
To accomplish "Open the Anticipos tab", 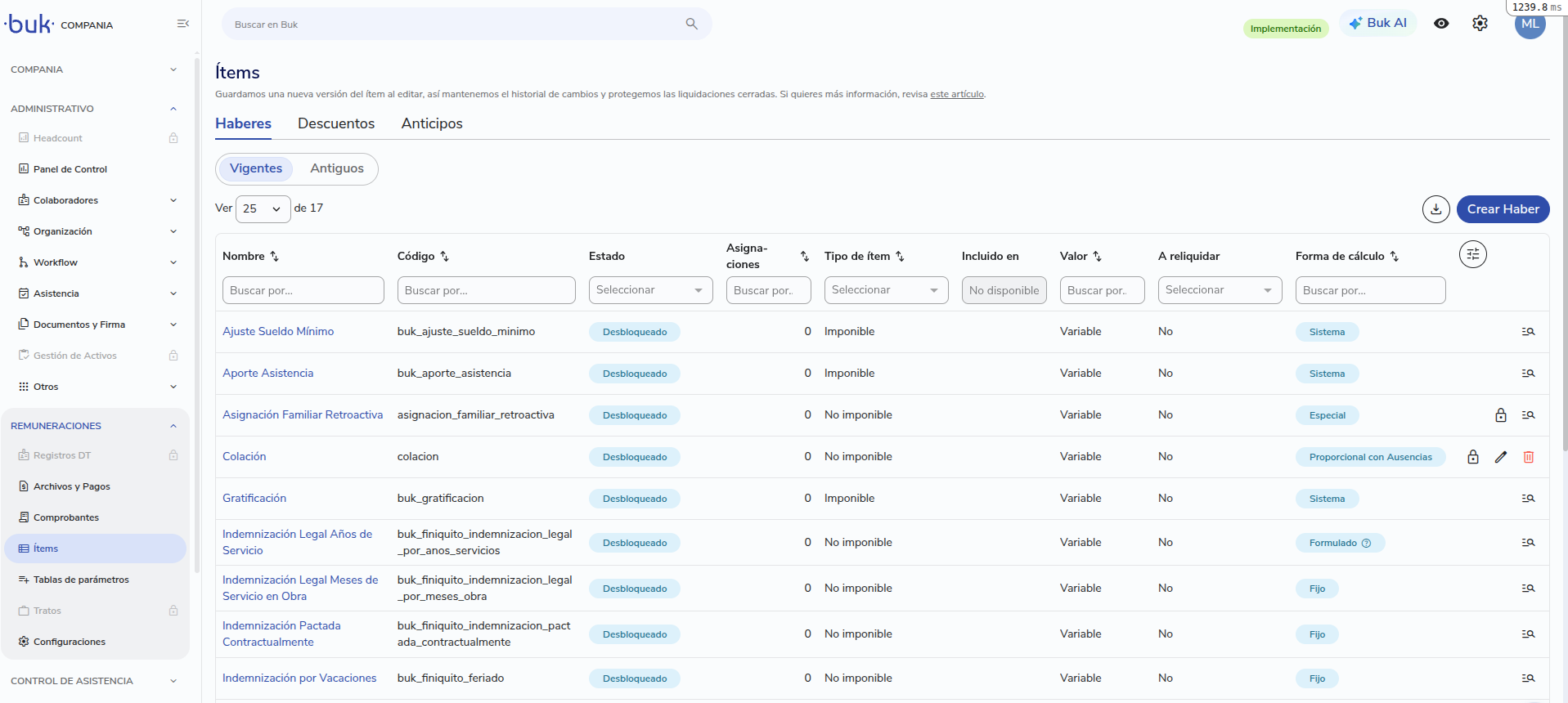I will coord(432,123).
